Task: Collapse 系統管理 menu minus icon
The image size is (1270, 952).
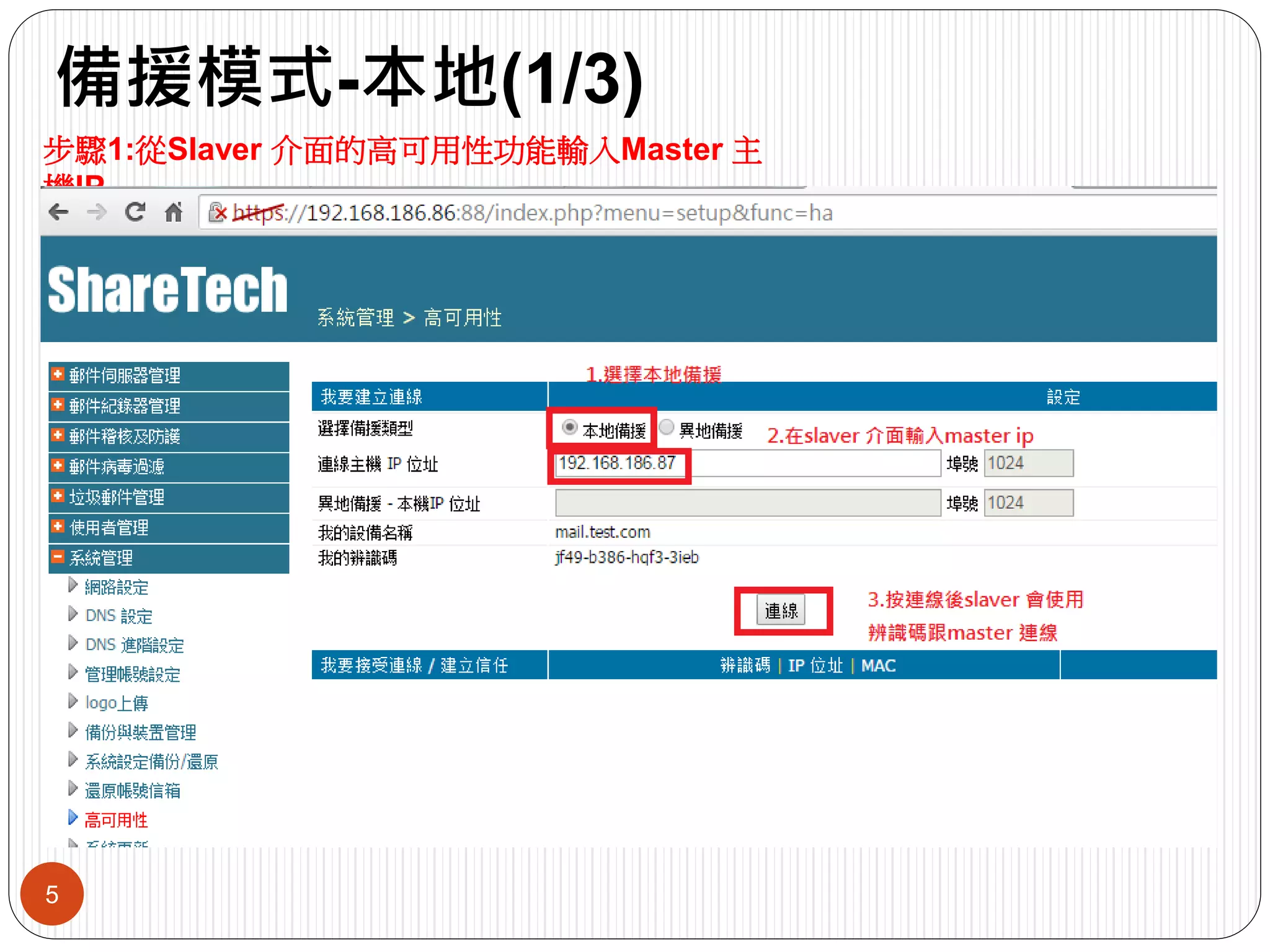Action: click(58, 557)
